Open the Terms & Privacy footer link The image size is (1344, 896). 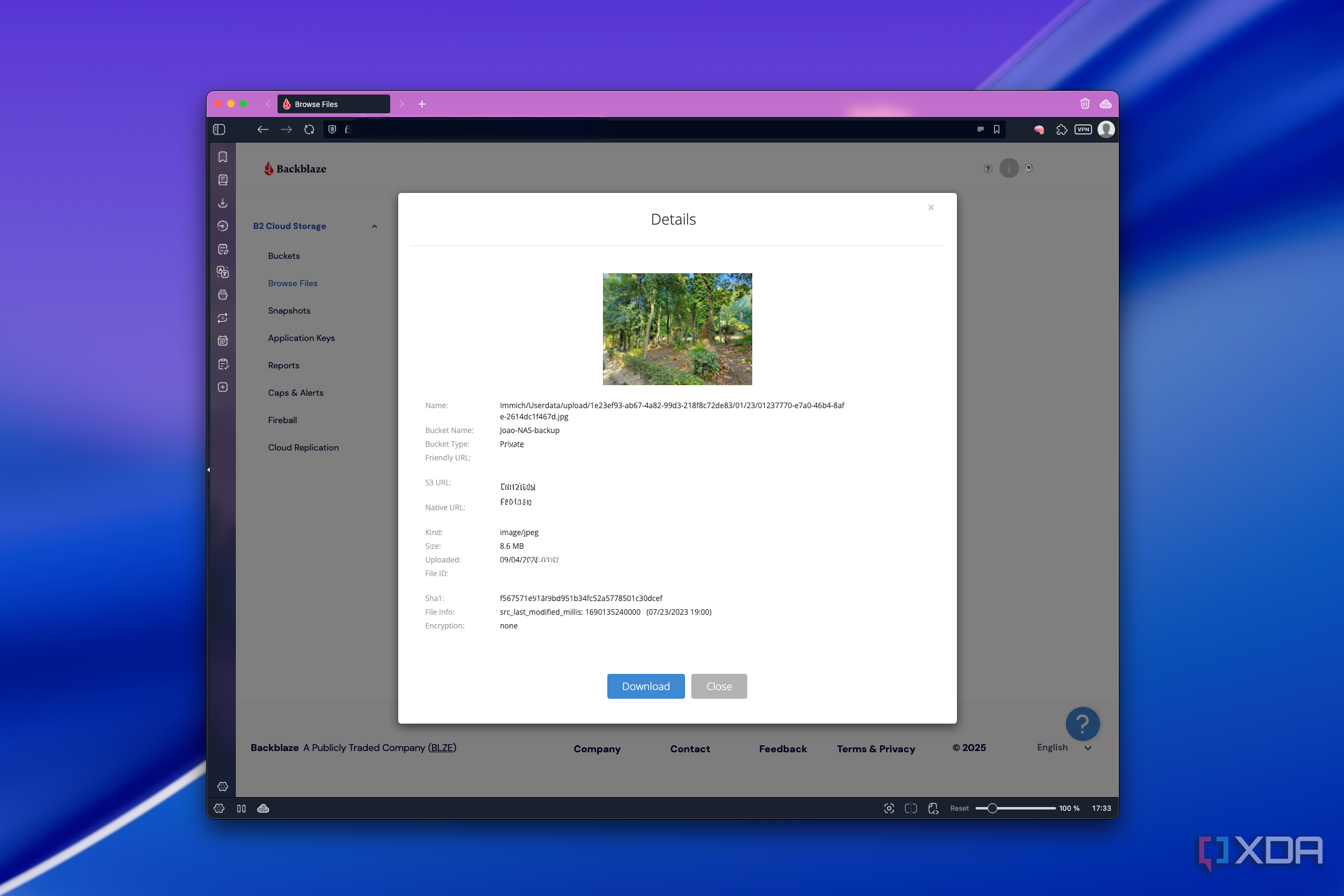pyautogui.click(x=876, y=749)
